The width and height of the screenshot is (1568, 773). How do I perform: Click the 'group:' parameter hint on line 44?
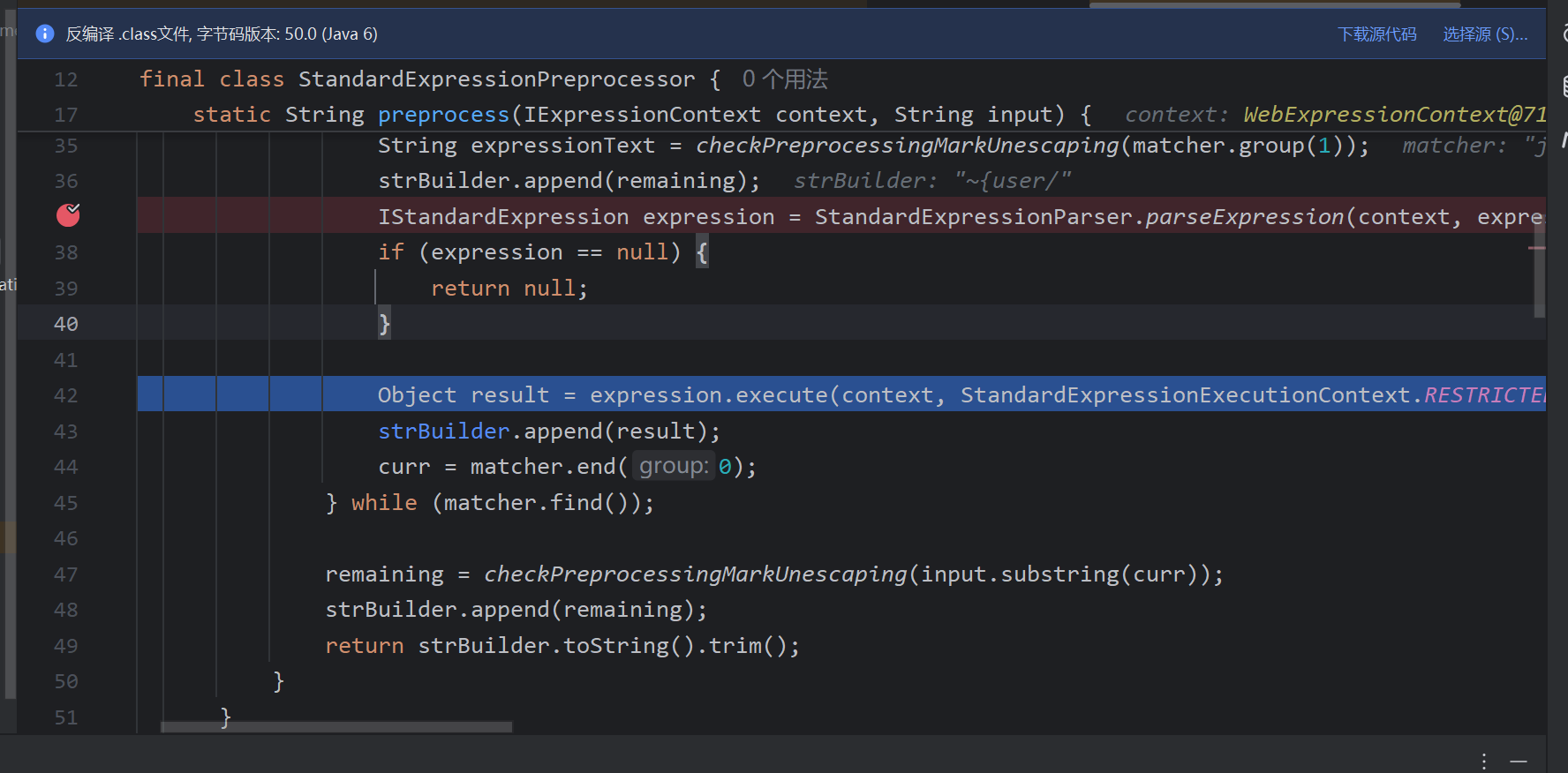coord(674,466)
